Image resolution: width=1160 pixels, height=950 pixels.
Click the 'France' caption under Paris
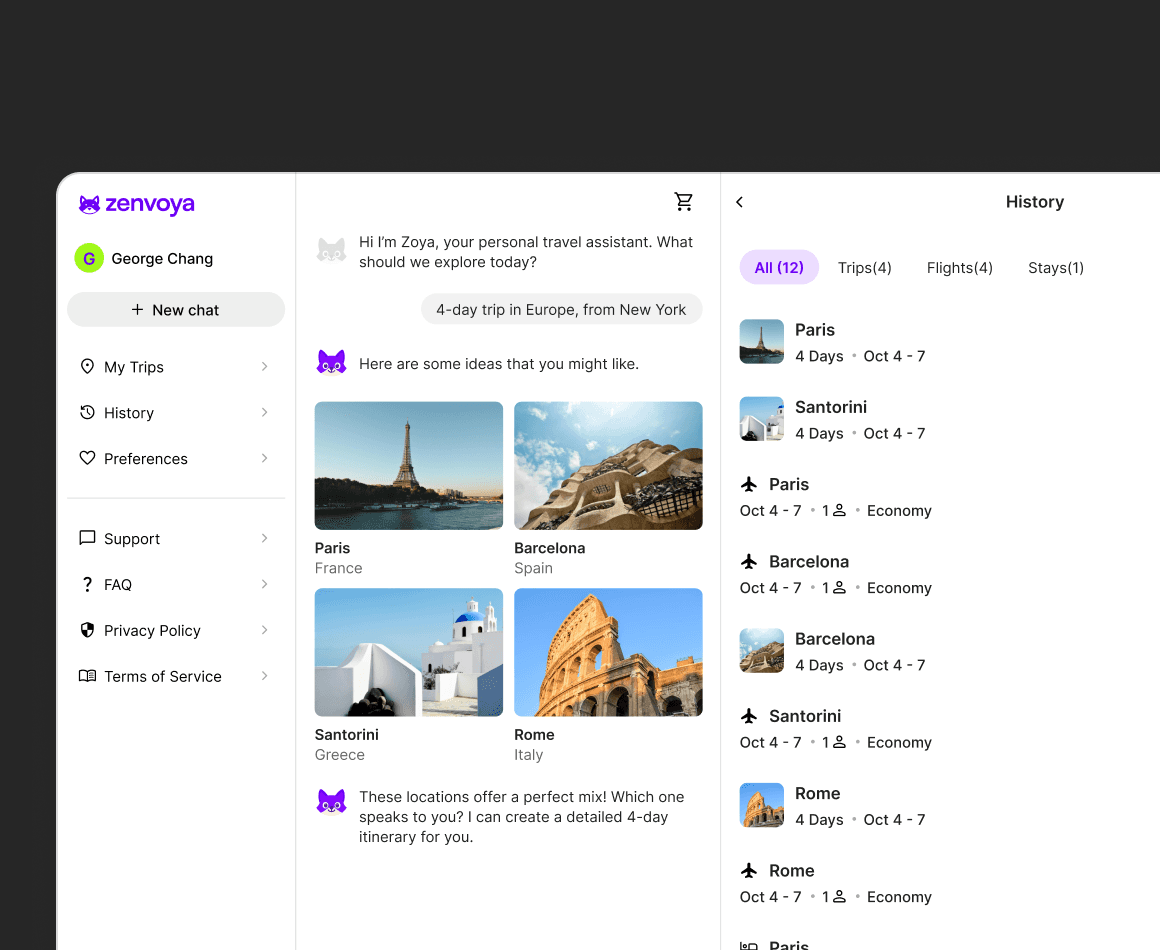[x=338, y=568]
